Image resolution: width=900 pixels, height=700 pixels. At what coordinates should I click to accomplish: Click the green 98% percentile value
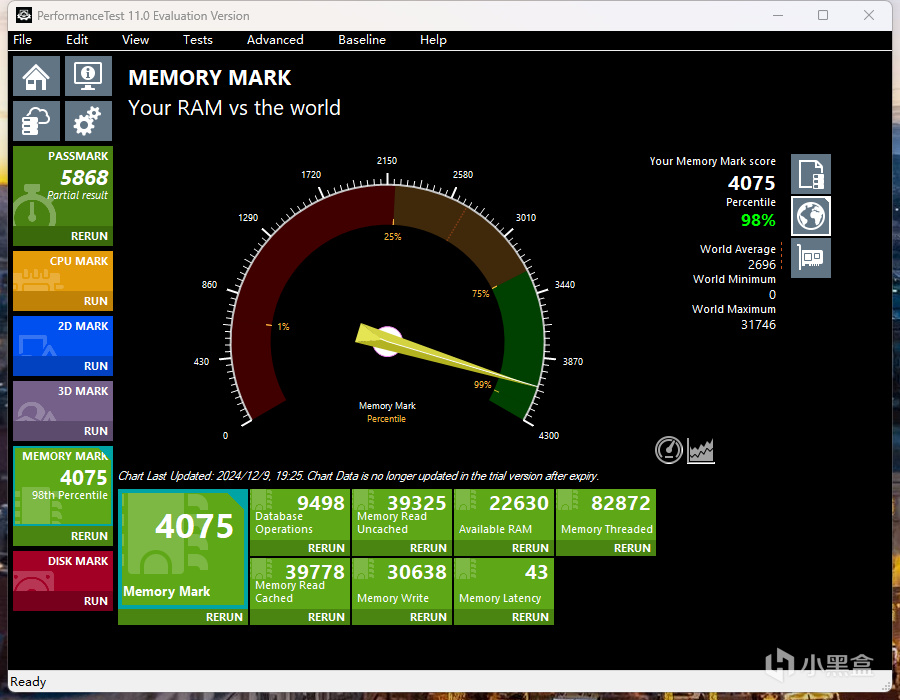(x=758, y=220)
